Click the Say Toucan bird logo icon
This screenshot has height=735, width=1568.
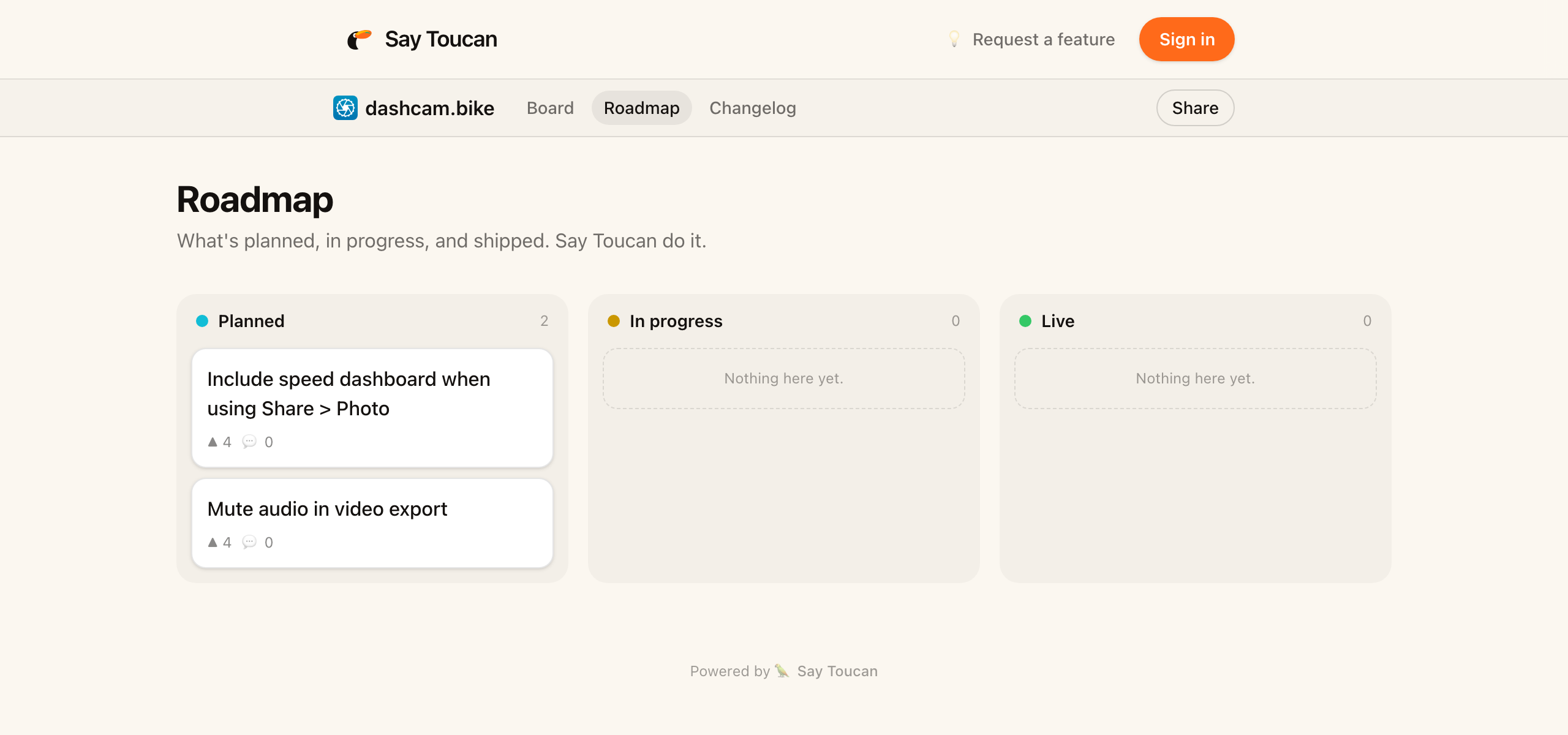[x=360, y=39]
